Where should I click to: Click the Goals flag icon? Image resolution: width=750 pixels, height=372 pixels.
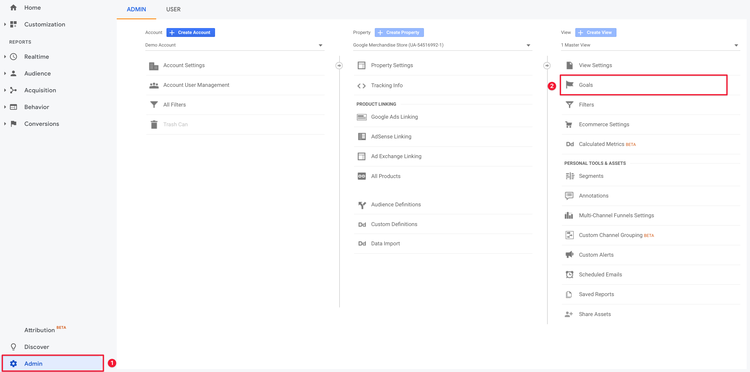pyautogui.click(x=569, y=85)
